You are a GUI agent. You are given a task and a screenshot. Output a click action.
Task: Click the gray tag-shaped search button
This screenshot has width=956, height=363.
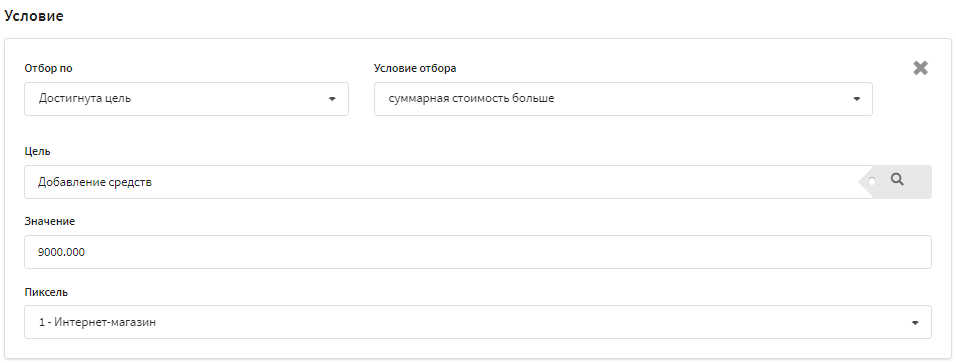click(895, 182)
